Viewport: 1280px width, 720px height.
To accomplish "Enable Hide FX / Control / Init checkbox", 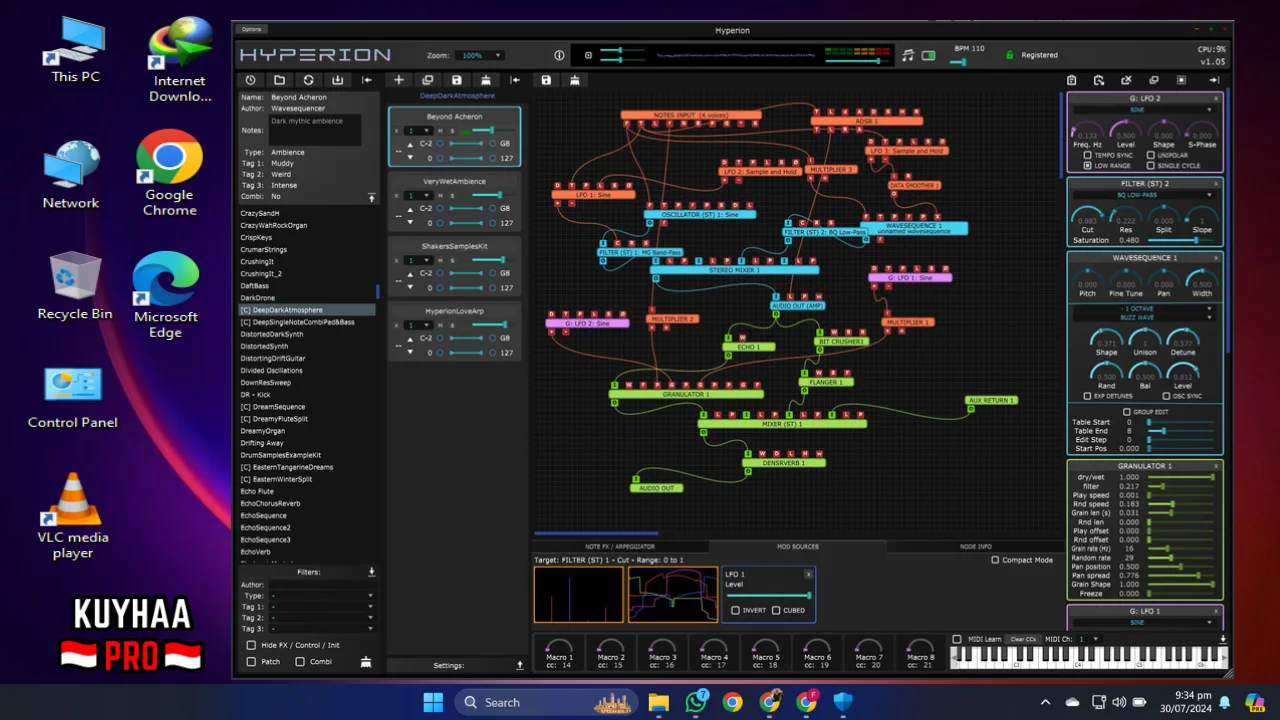I will 251,645.
